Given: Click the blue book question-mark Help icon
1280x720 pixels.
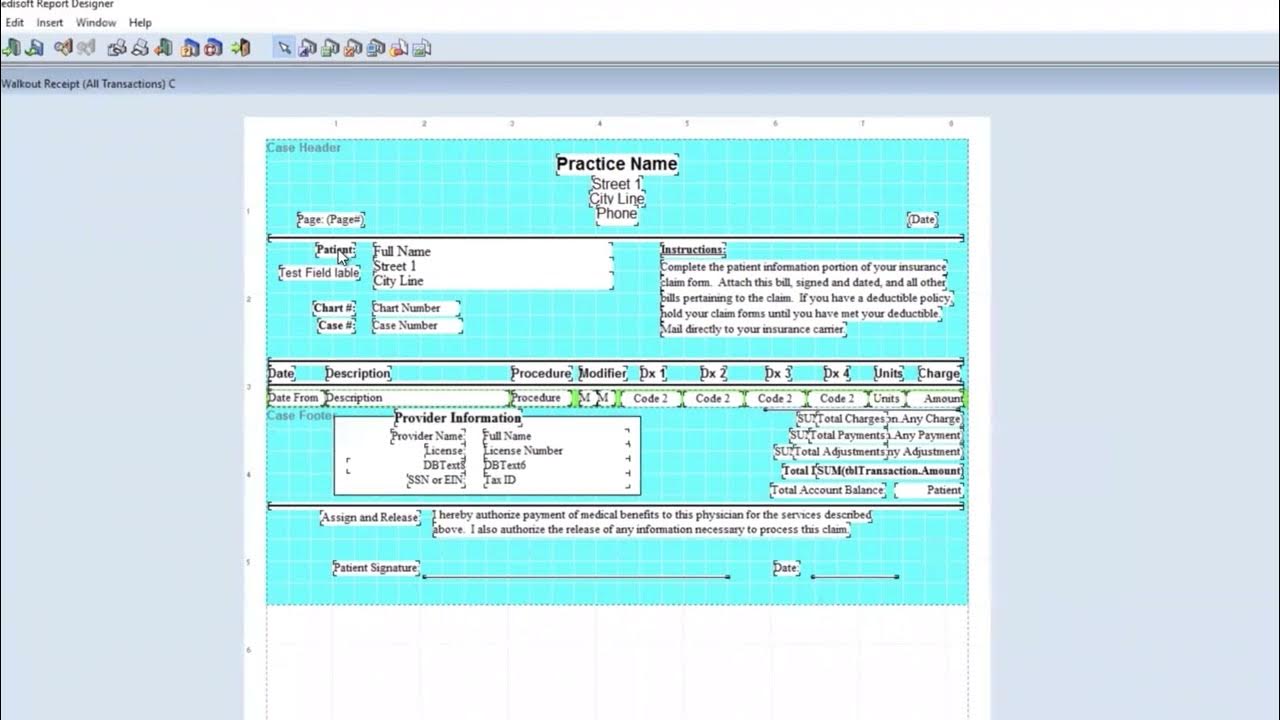Looking at the screenshot, I should (191, 47).
